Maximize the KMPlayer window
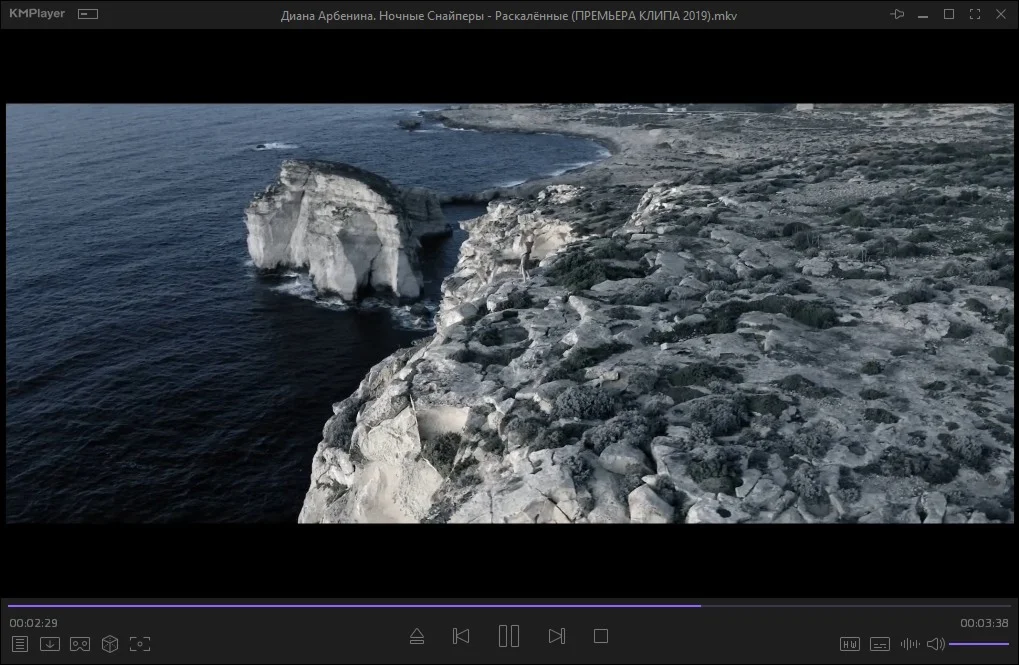 pos(949,14)
